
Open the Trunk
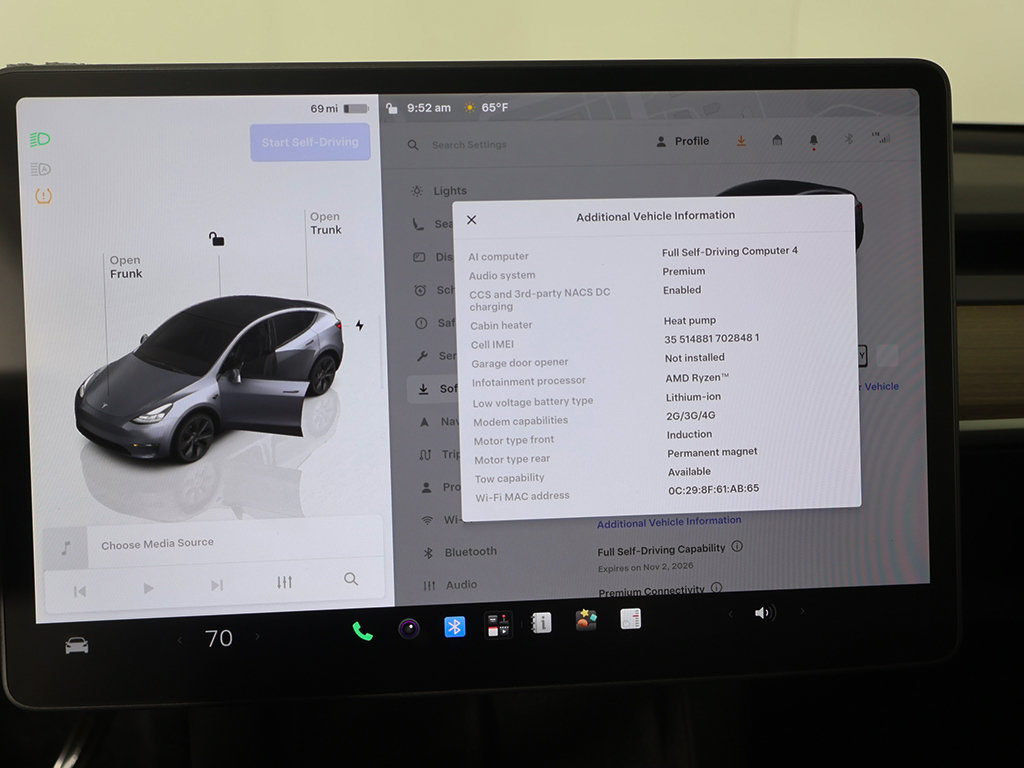[325, 223]
